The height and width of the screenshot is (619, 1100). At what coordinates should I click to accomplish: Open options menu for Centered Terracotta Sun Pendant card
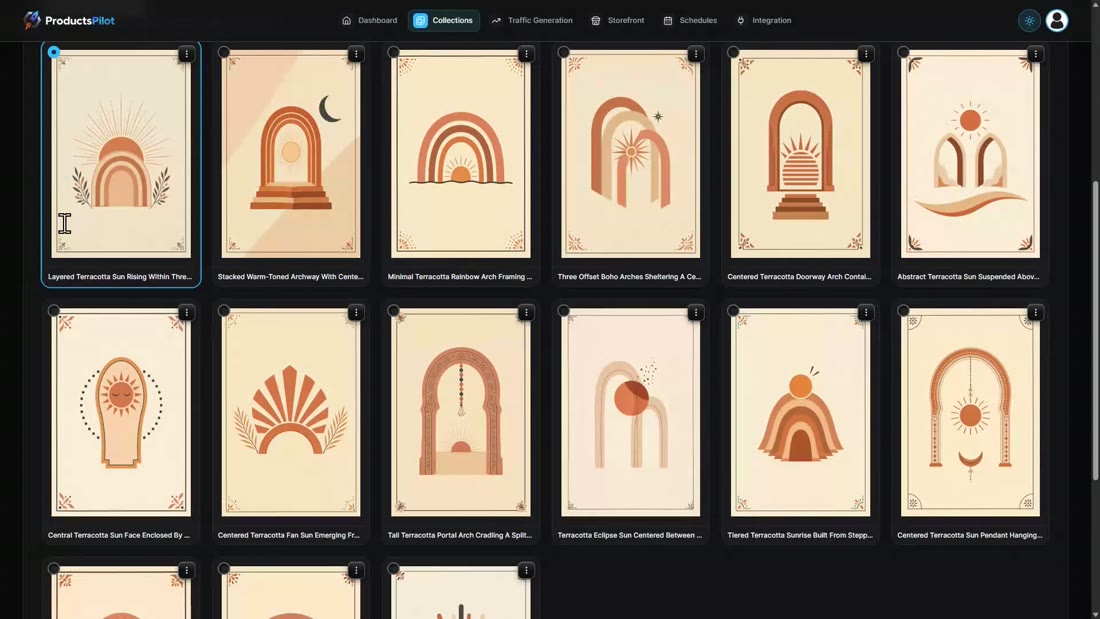tap(1035, 312)
